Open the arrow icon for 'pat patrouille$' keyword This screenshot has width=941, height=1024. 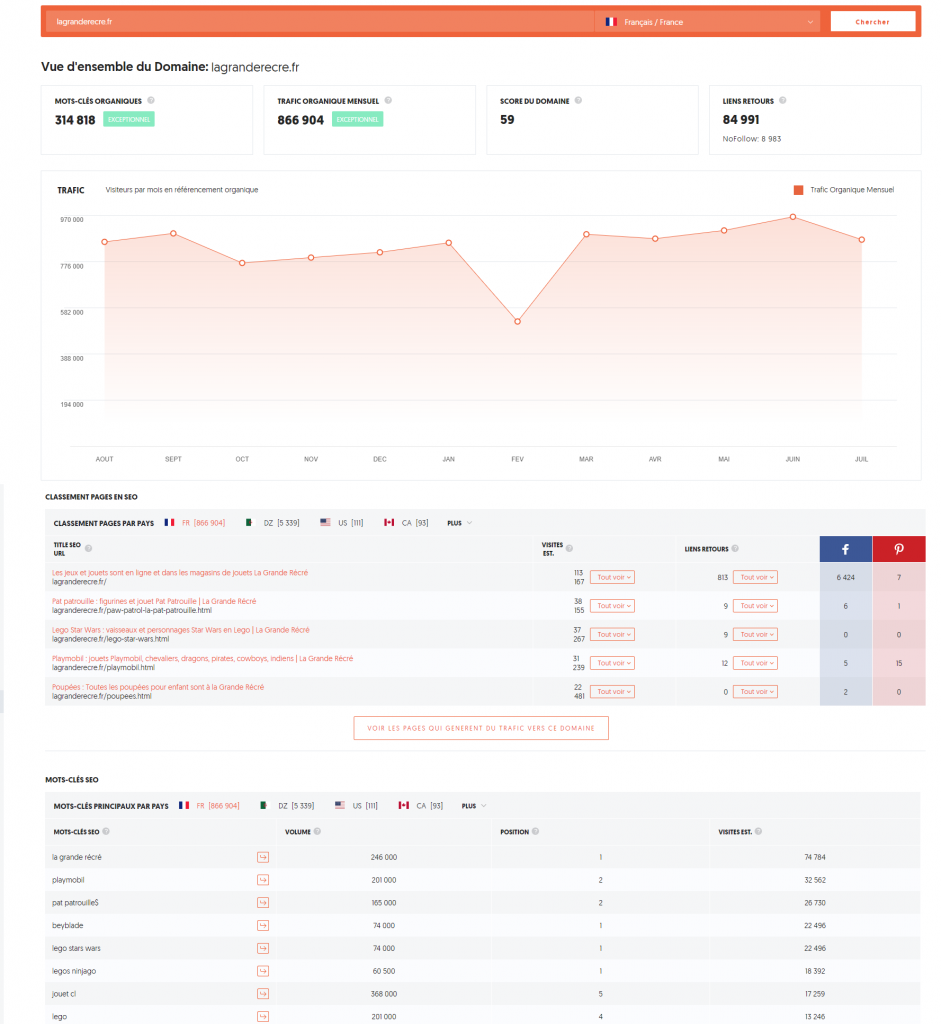coord(263,903)
